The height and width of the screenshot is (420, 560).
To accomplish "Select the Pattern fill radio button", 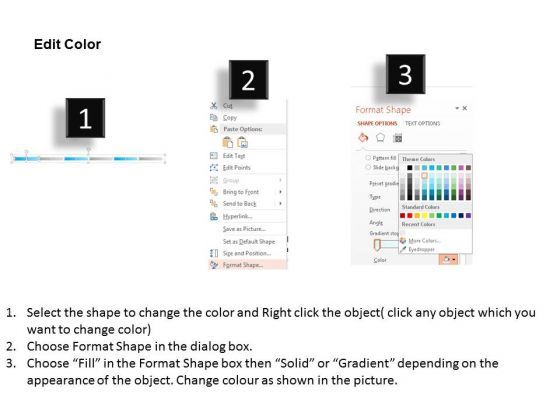I will (368, 158).
